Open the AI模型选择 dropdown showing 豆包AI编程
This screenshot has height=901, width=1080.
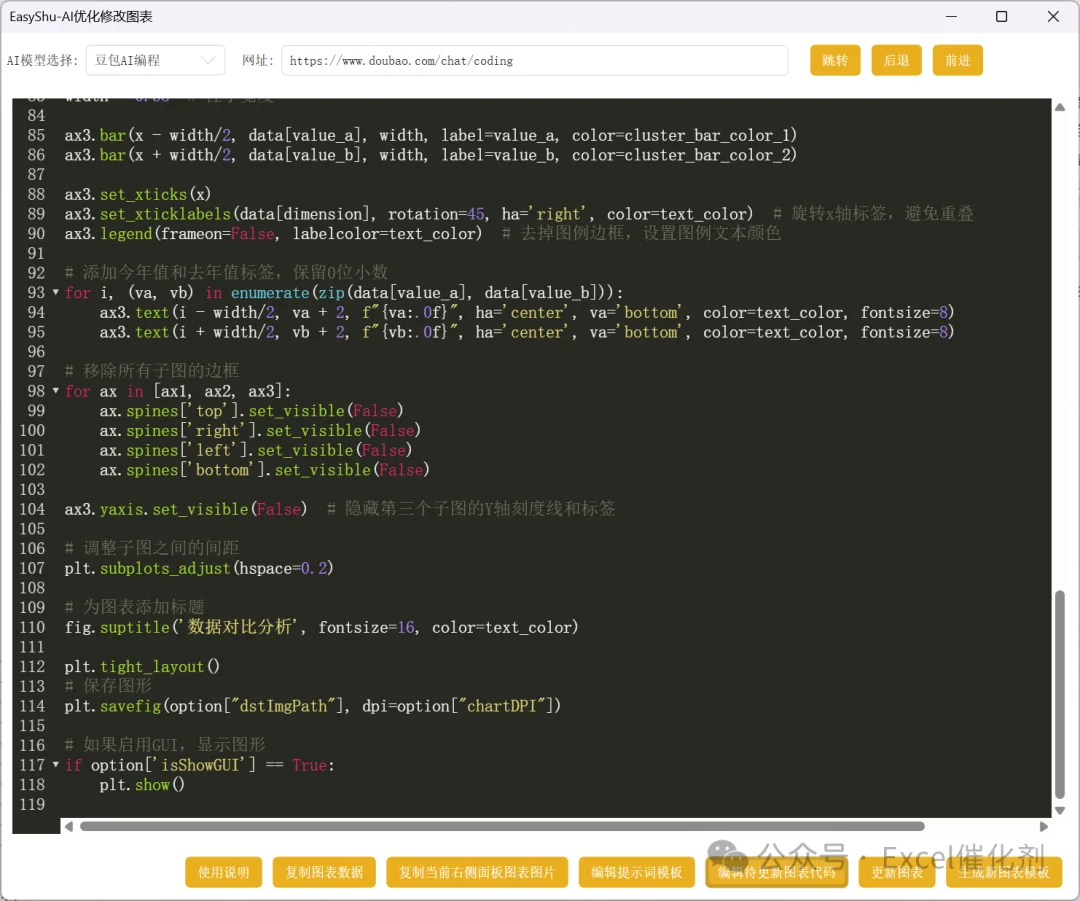pyautogui.click(x=155, y=61)
